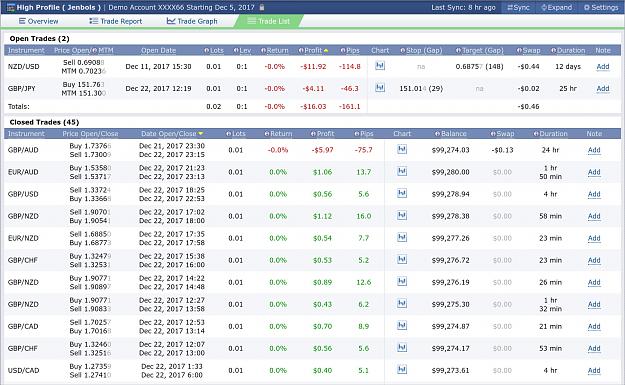Add a note to GBP/JPY open trade
Screen dimensions: 625x385
point(603,88)
